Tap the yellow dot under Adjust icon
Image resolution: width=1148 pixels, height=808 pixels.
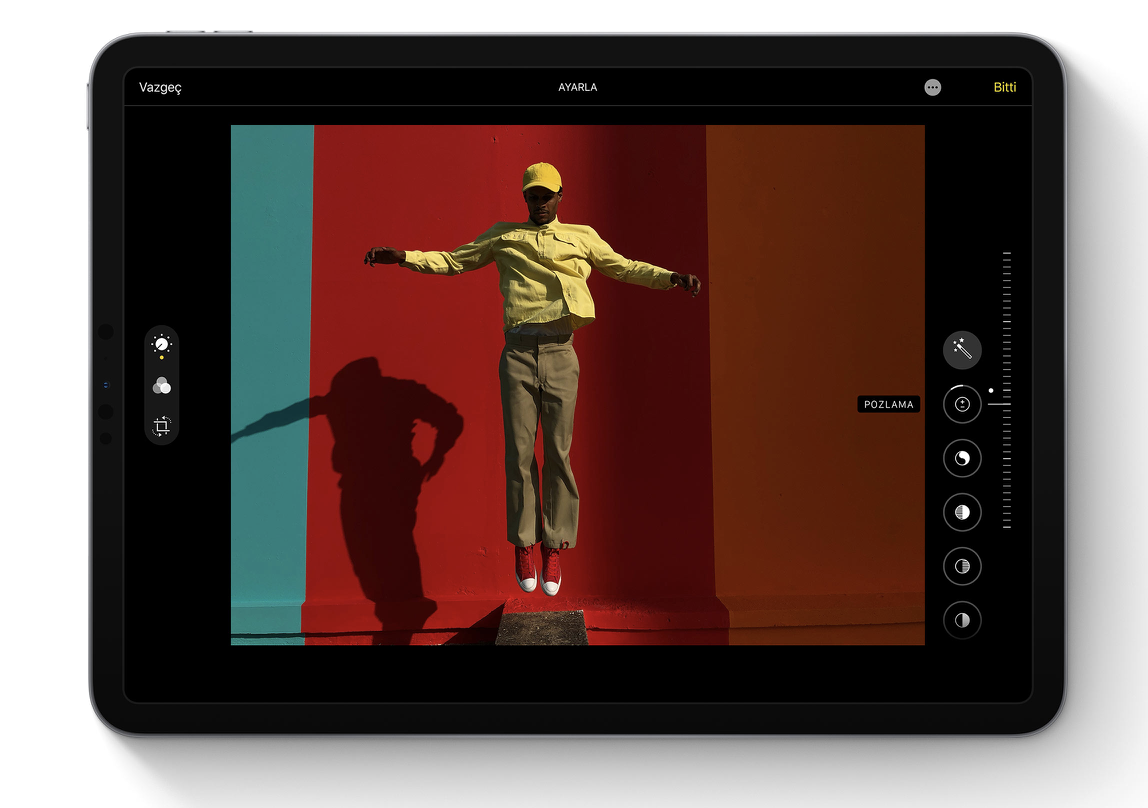tap(161, 358)
